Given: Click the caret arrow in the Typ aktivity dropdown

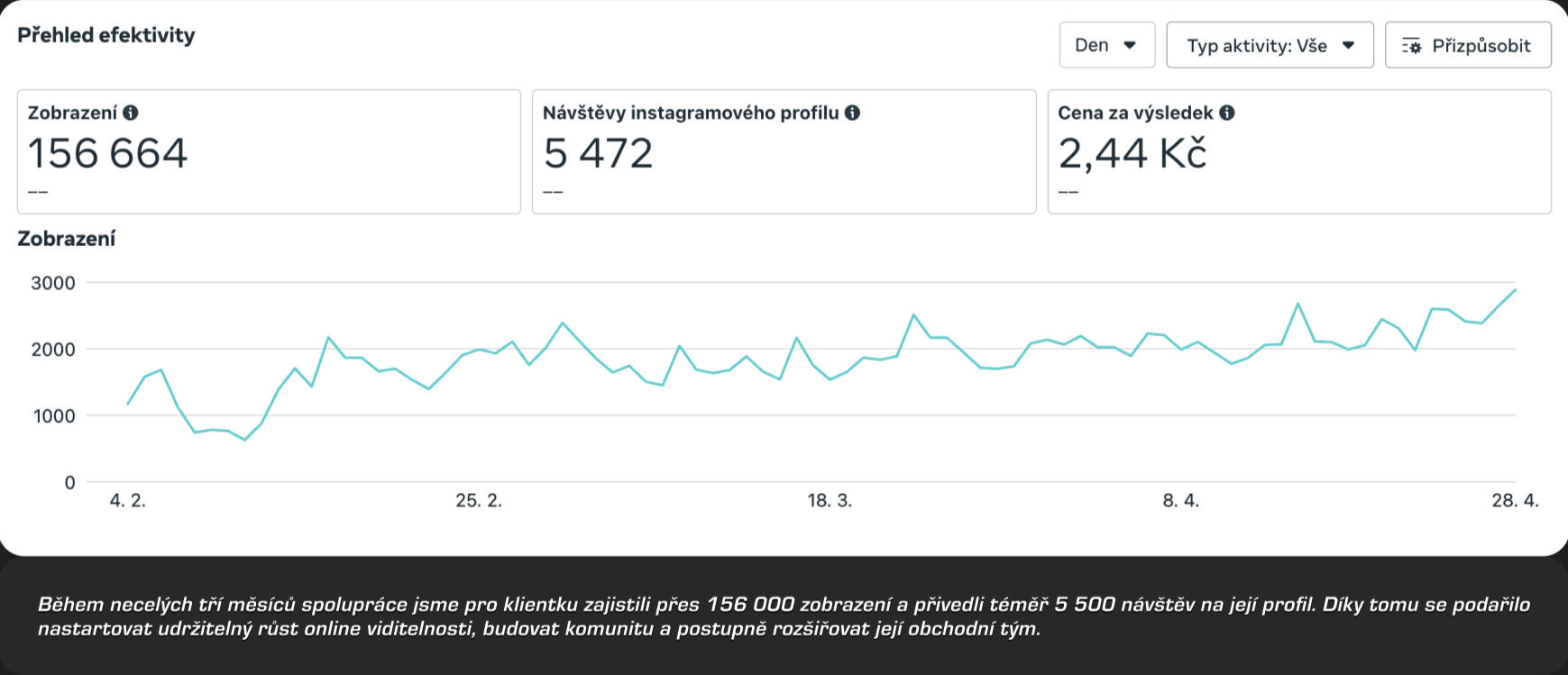Looking at the screenshot, I should tap(1349, 45).
